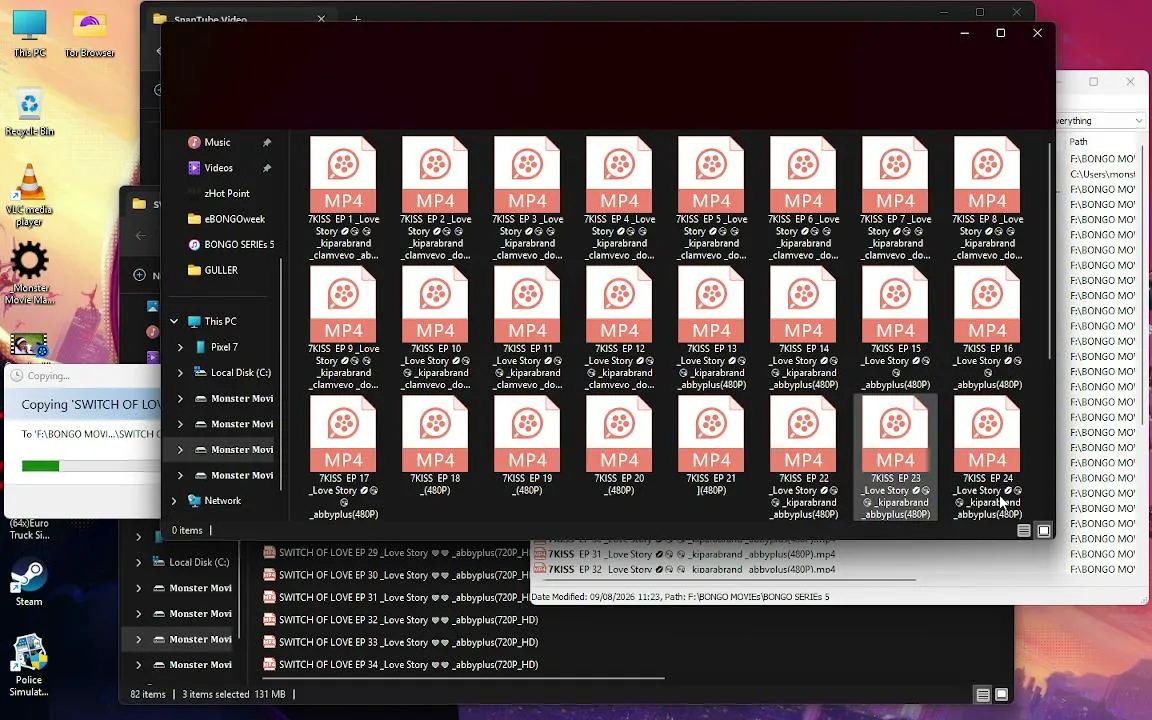Viewport: 1152px width, 720px height.
Task: Open the Police Simulat... desktop shortcut
Action: (29, 665)
